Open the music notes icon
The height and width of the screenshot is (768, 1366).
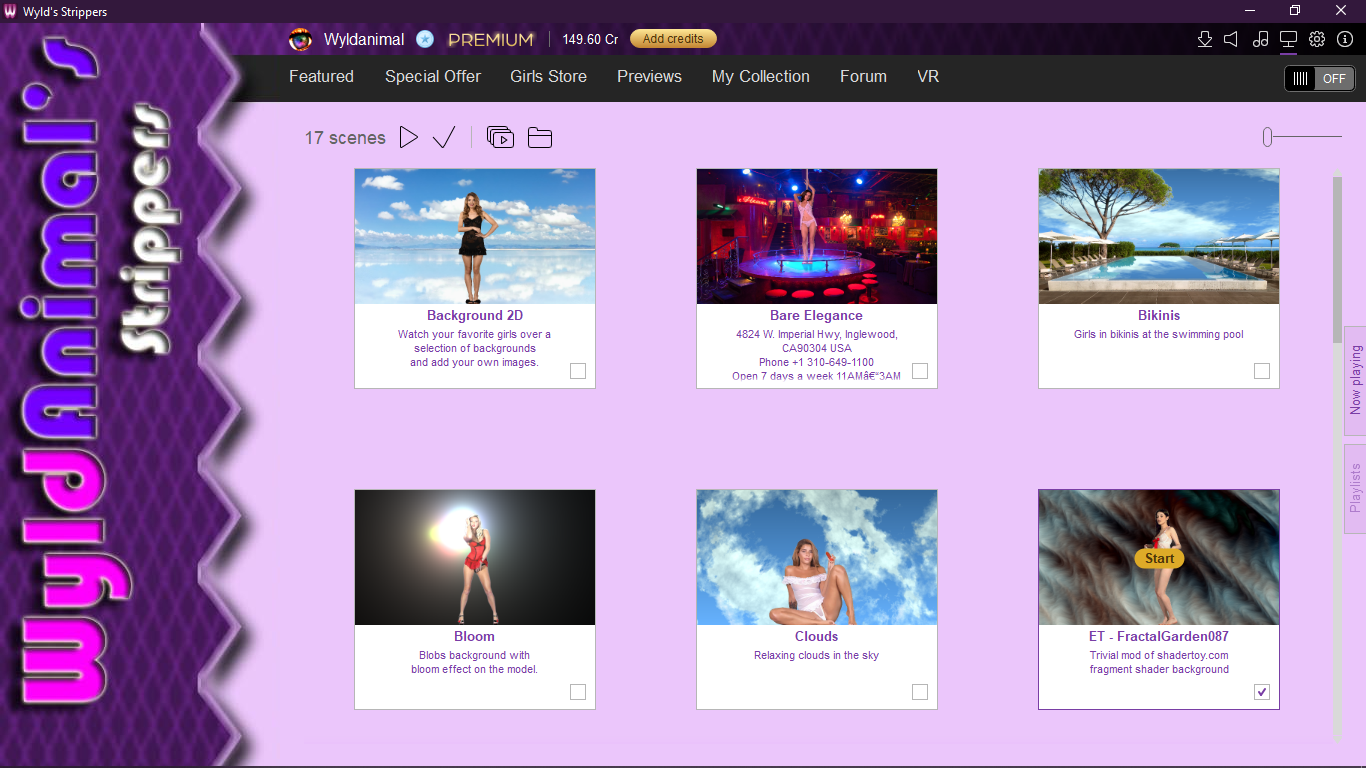tap(1261, 39)
